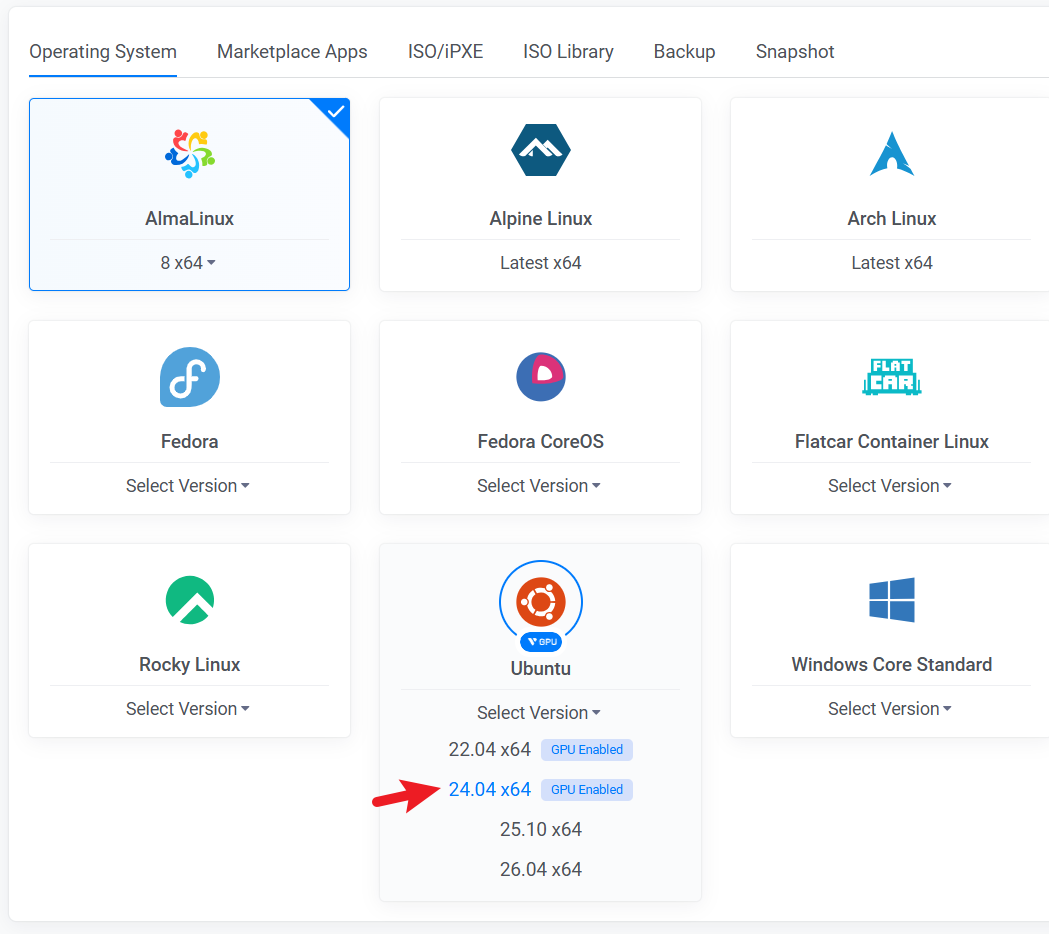Click the Arch Linux logo icon
The width and height of the screenshot is (1049, 934).
coord(892,154)
